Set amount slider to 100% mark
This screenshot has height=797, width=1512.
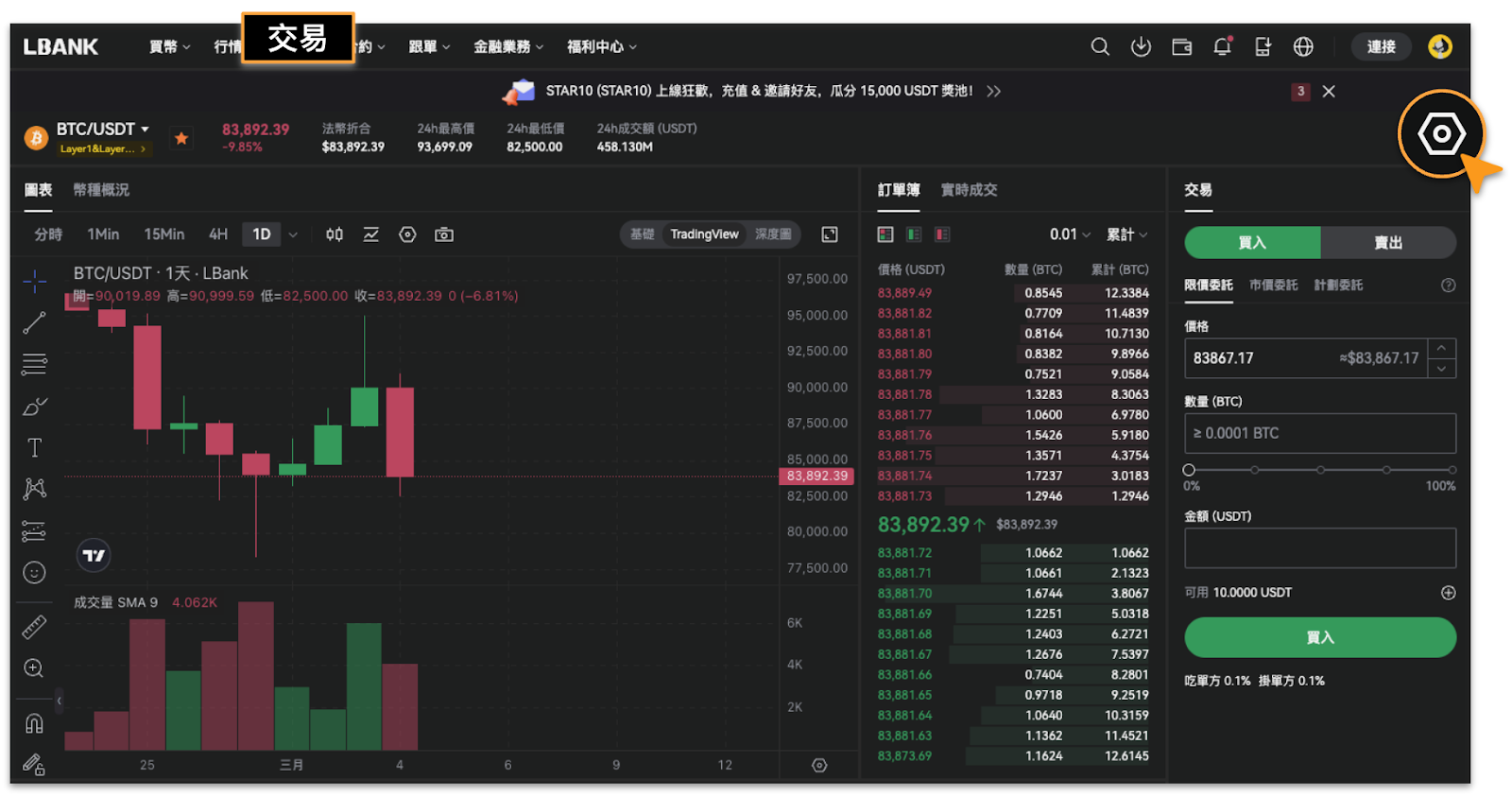pyautogui.click(x=1452, y=470)
